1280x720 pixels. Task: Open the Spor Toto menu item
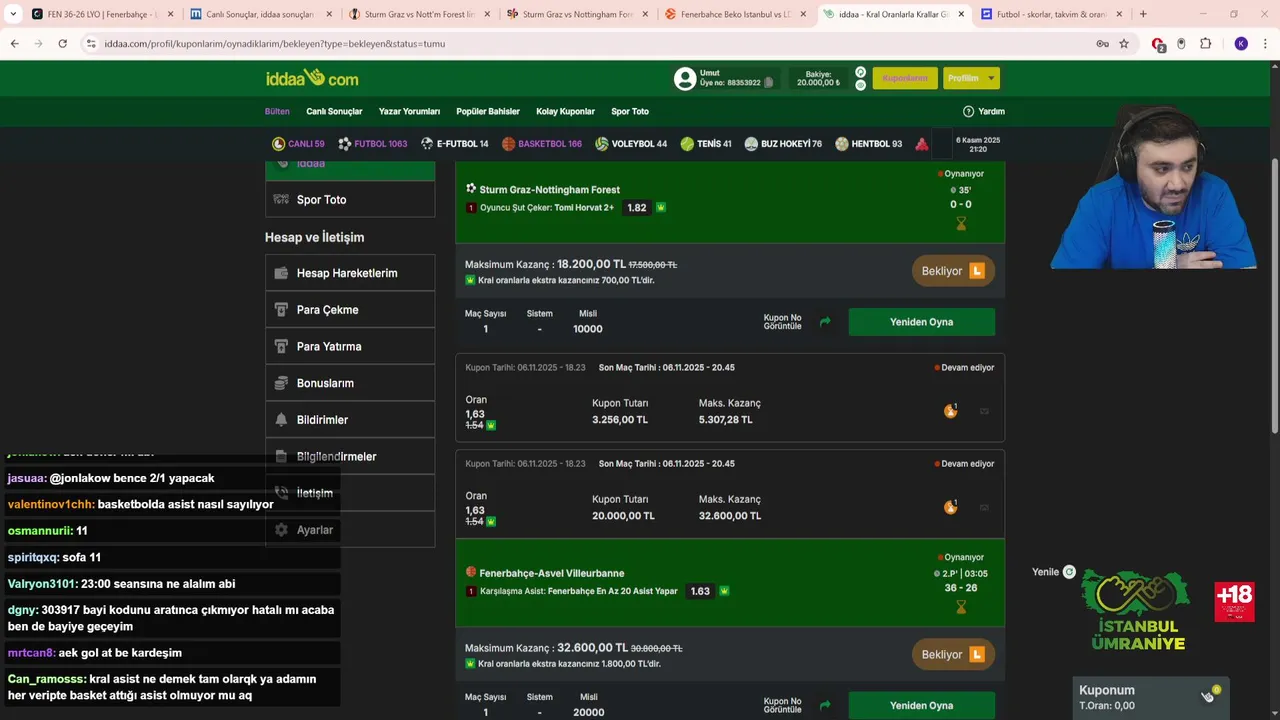click(630, 111)
